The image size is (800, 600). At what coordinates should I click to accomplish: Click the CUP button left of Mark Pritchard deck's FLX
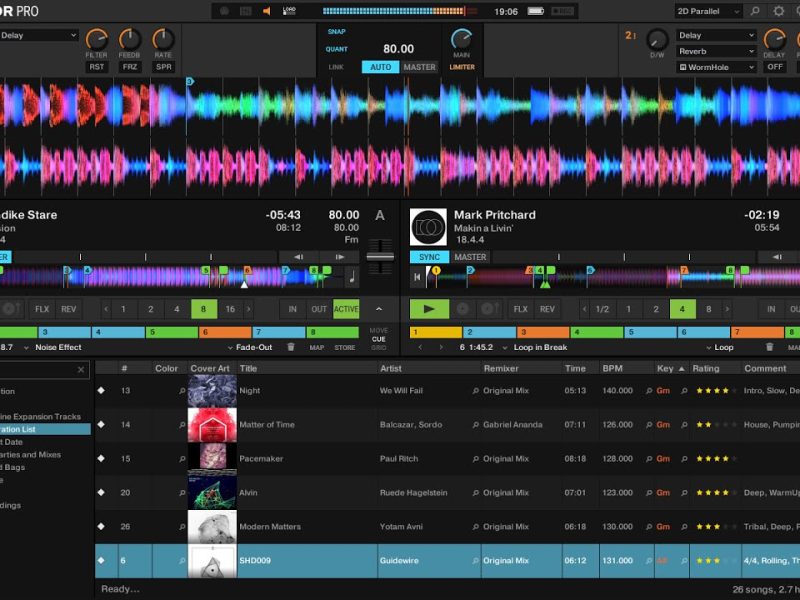point(490,309)
